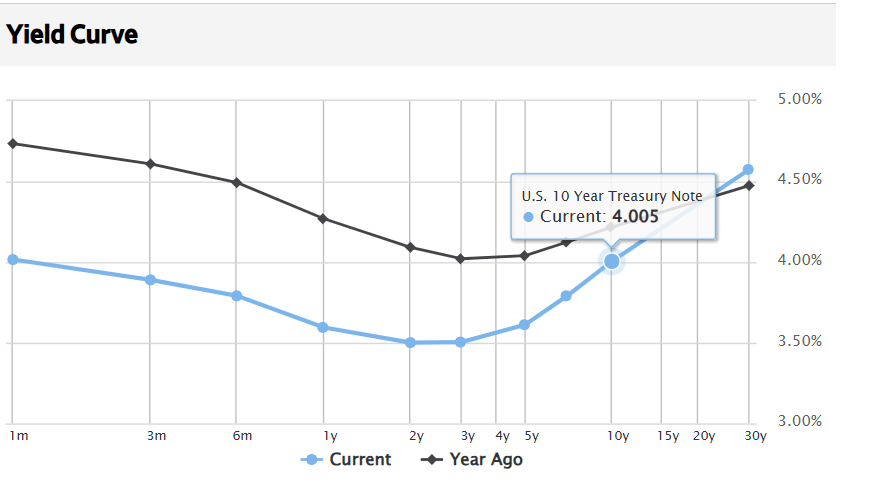This screenshot has width=877, height=488.
Task: Click Current line's 30y data point
Action: point(748,170)
